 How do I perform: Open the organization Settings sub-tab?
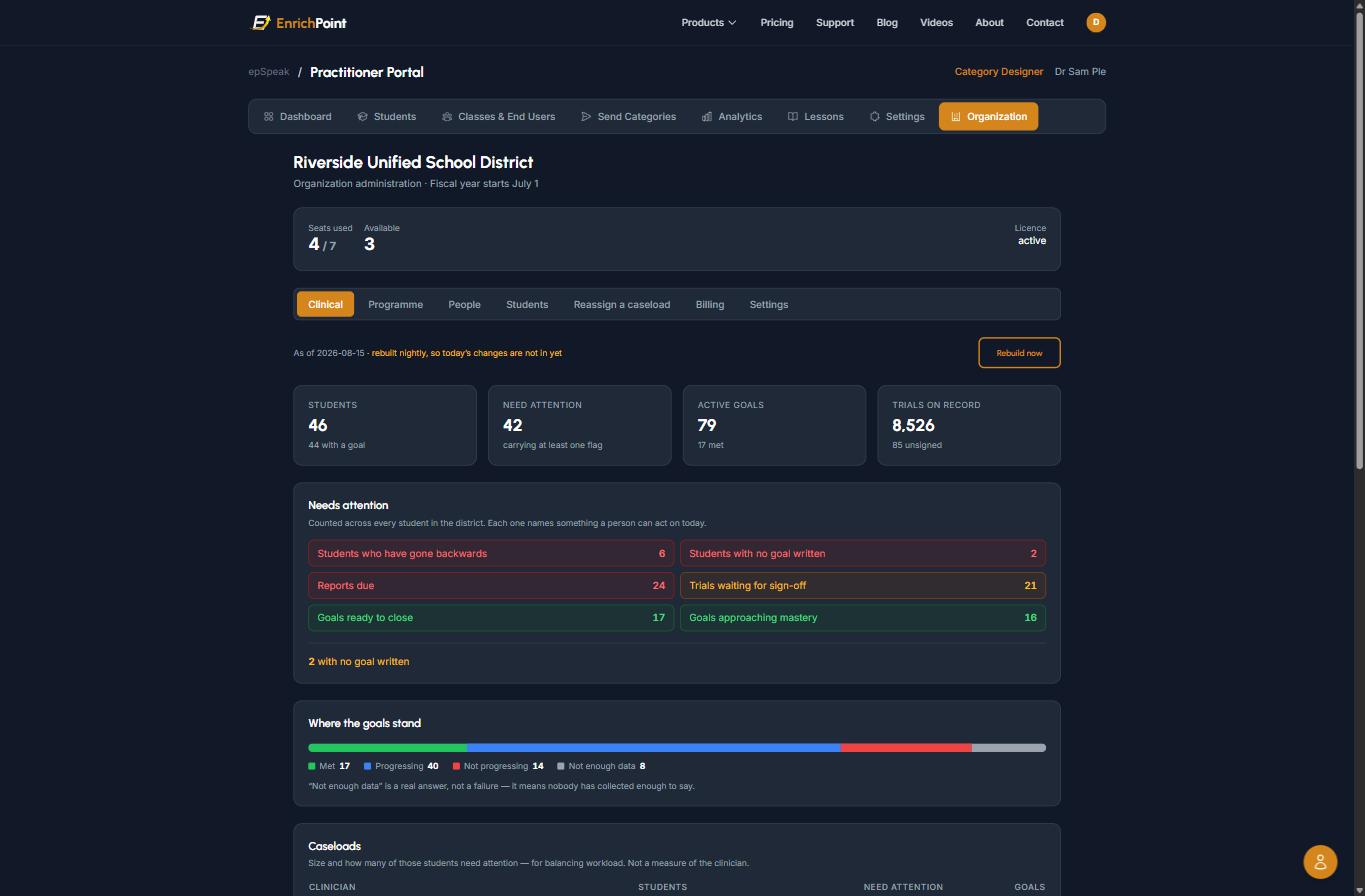coord(769,304)
